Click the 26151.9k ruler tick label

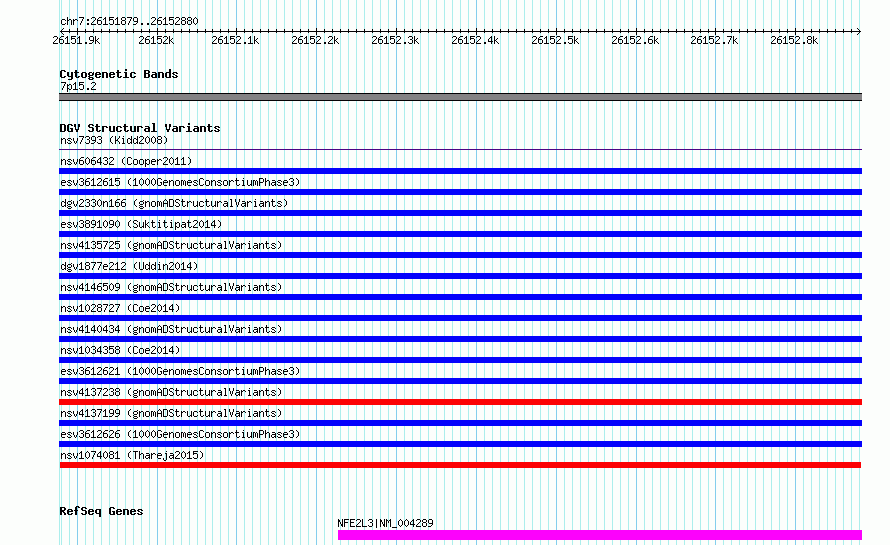pos(76,40)
